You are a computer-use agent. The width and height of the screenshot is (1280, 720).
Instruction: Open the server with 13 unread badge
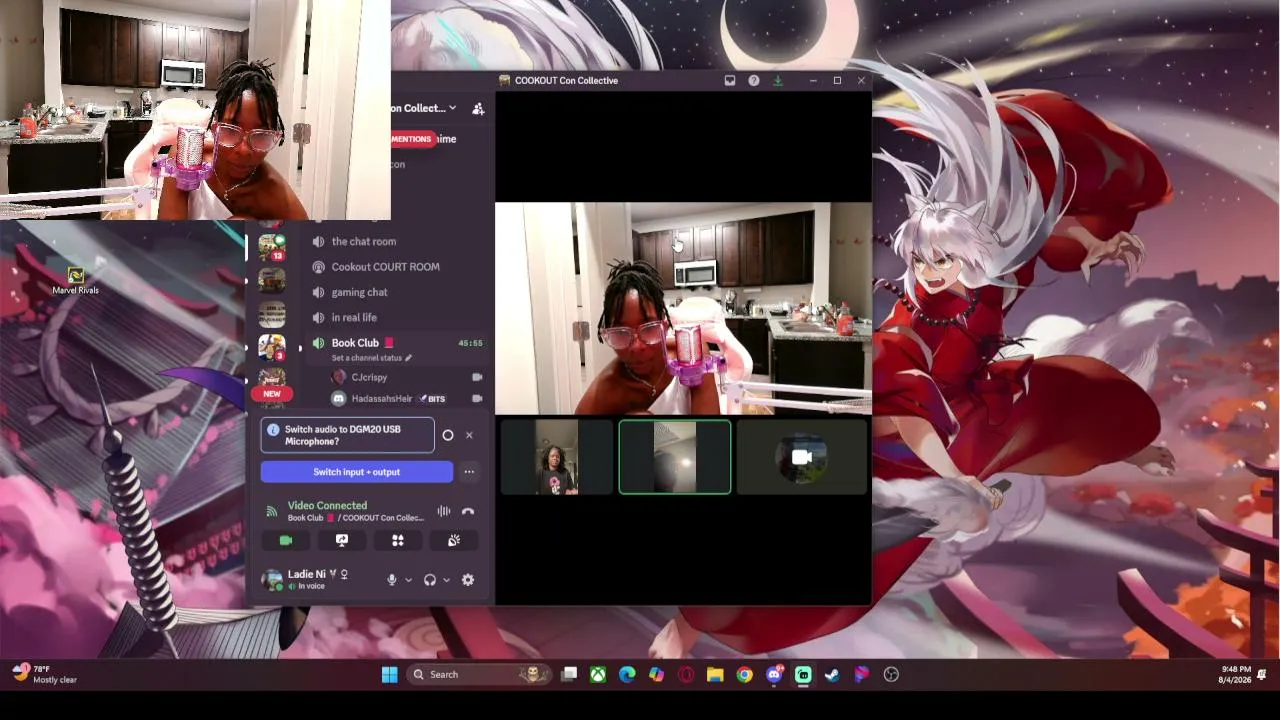point(271,247)
